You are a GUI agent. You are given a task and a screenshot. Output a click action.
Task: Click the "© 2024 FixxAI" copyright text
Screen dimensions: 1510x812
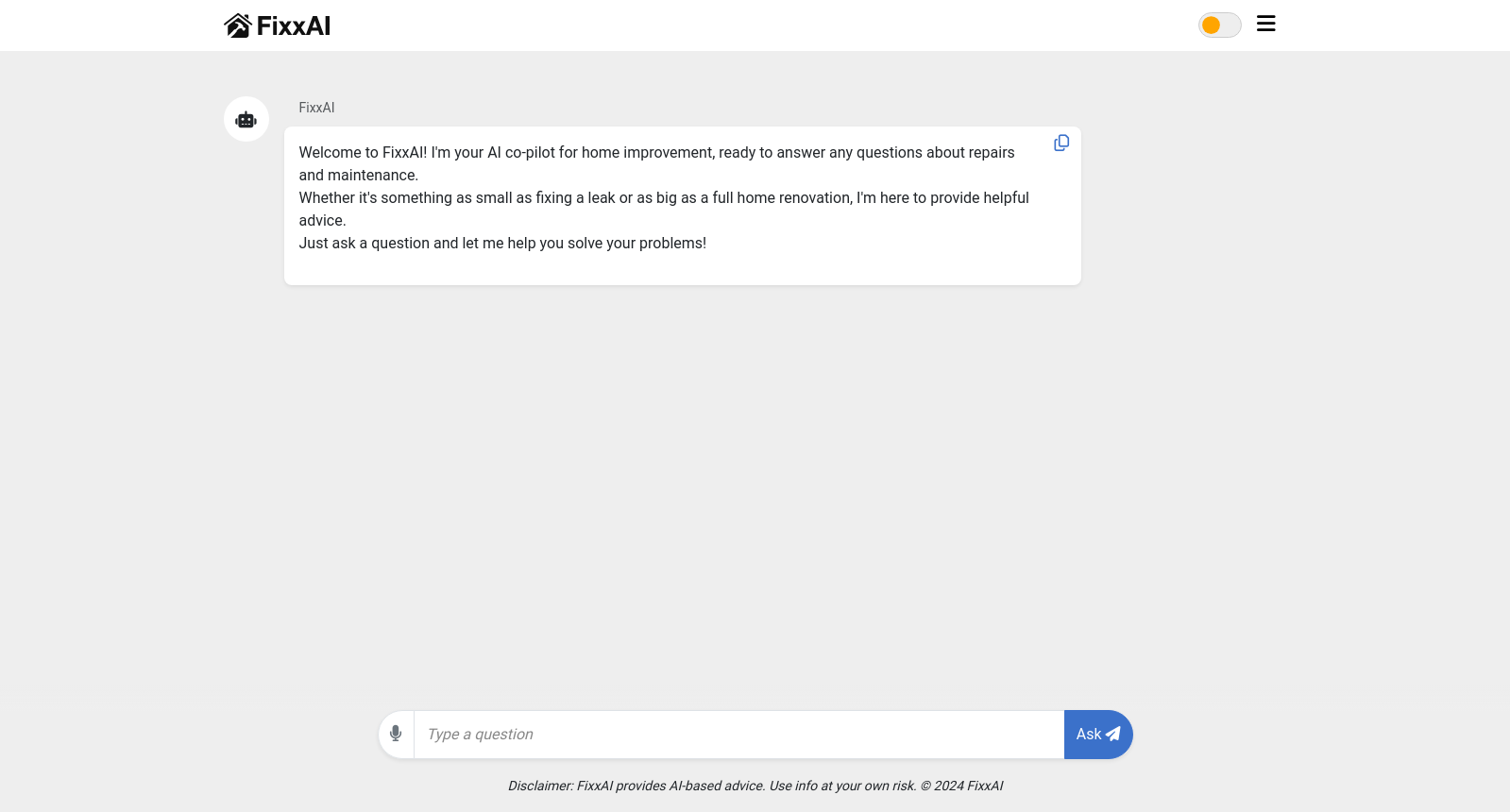point(961,786)
